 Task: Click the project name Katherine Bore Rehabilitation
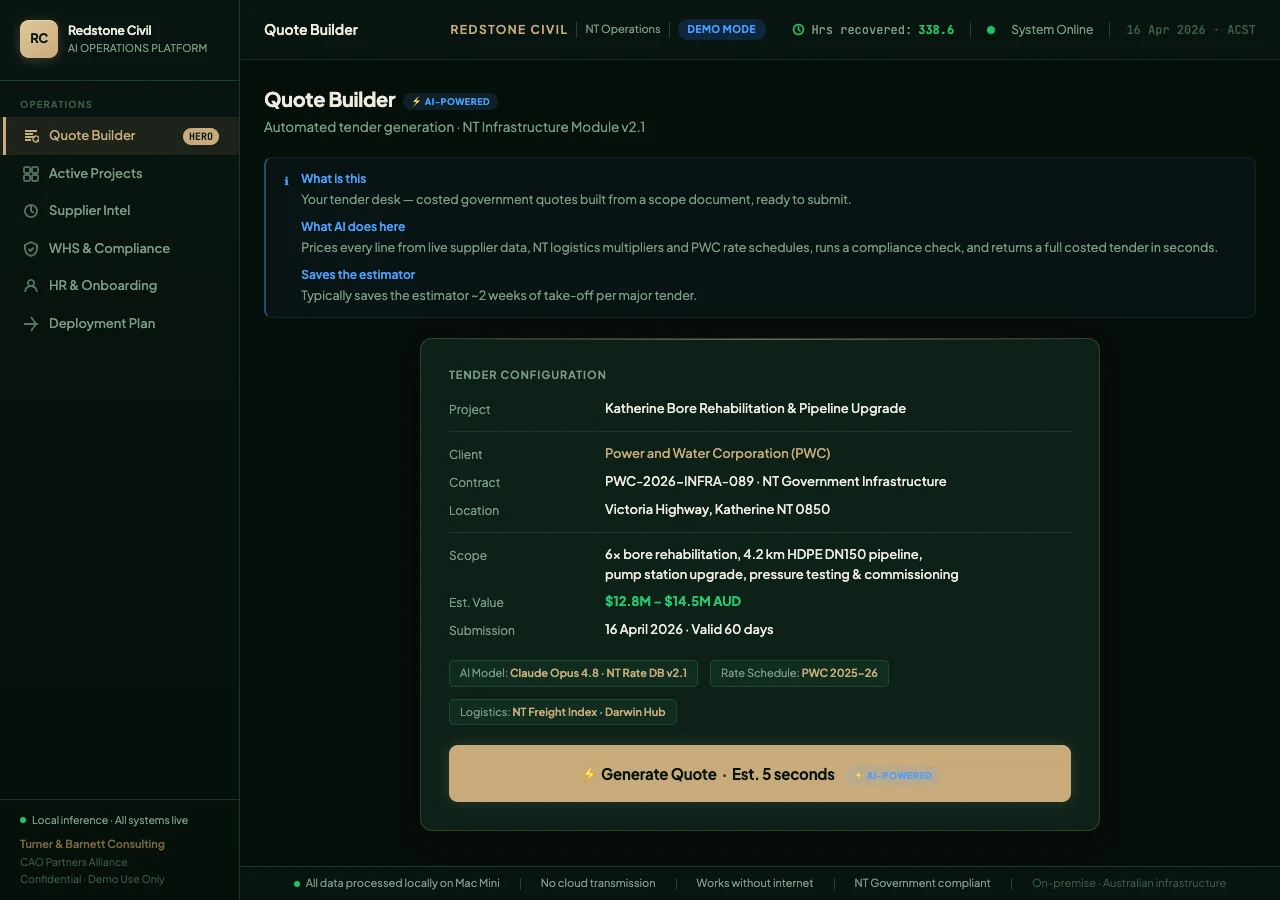[755, 409]
